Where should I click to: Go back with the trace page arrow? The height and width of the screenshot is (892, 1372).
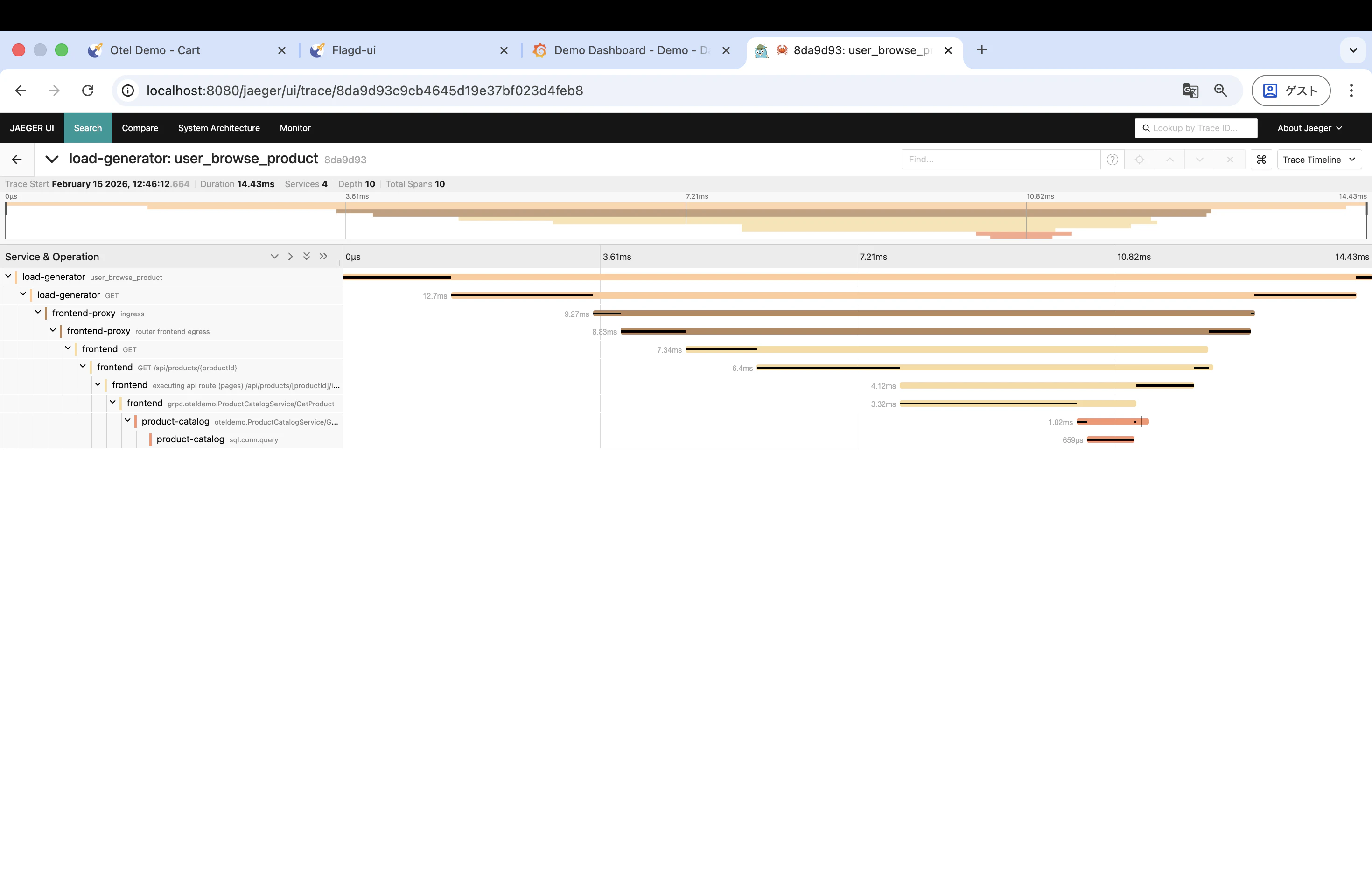17,160
